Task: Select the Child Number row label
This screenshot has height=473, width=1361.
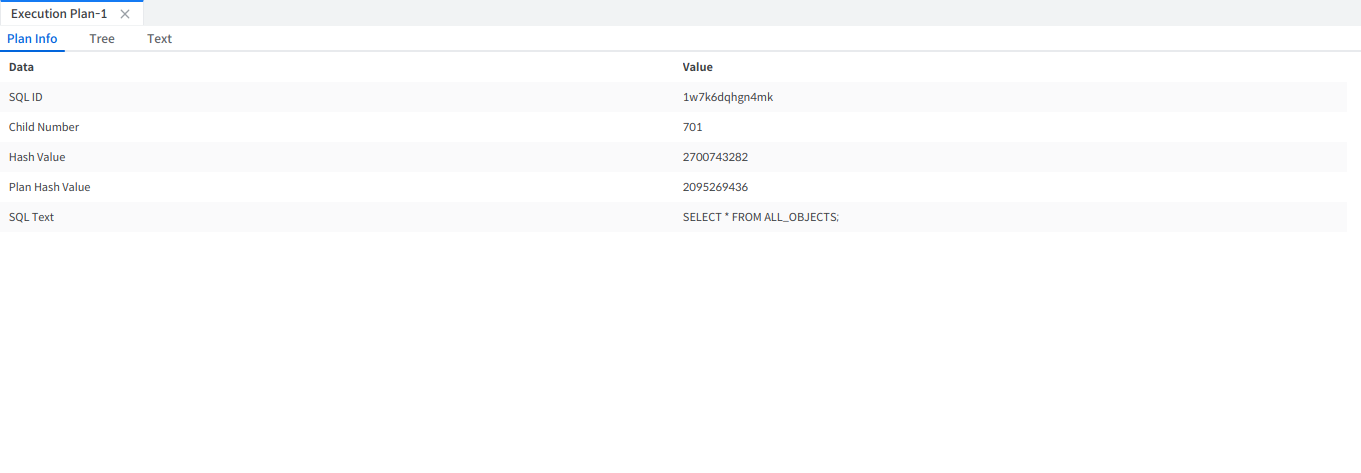Action: 44,127
